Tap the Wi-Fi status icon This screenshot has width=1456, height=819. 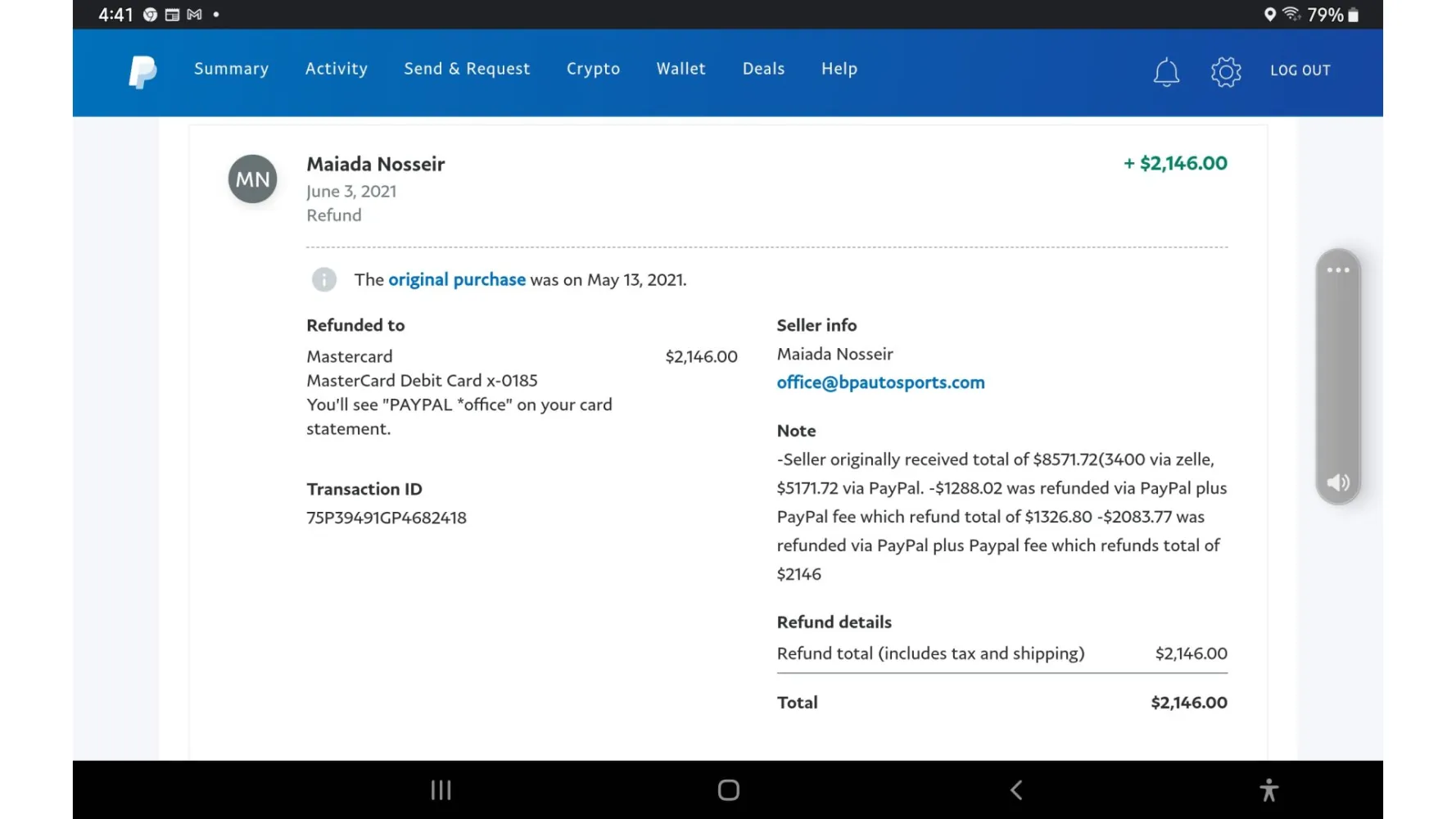1291,13
